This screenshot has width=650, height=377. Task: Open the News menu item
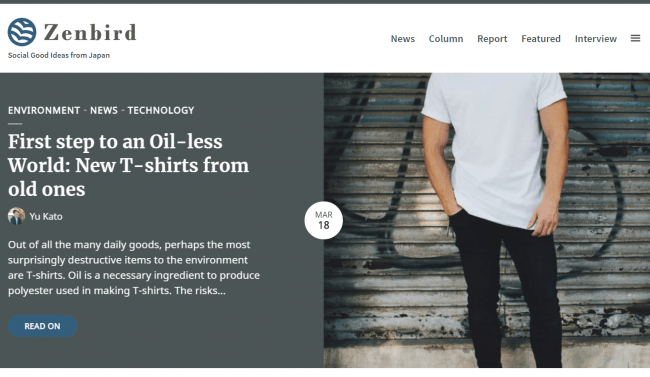[403, 39]
